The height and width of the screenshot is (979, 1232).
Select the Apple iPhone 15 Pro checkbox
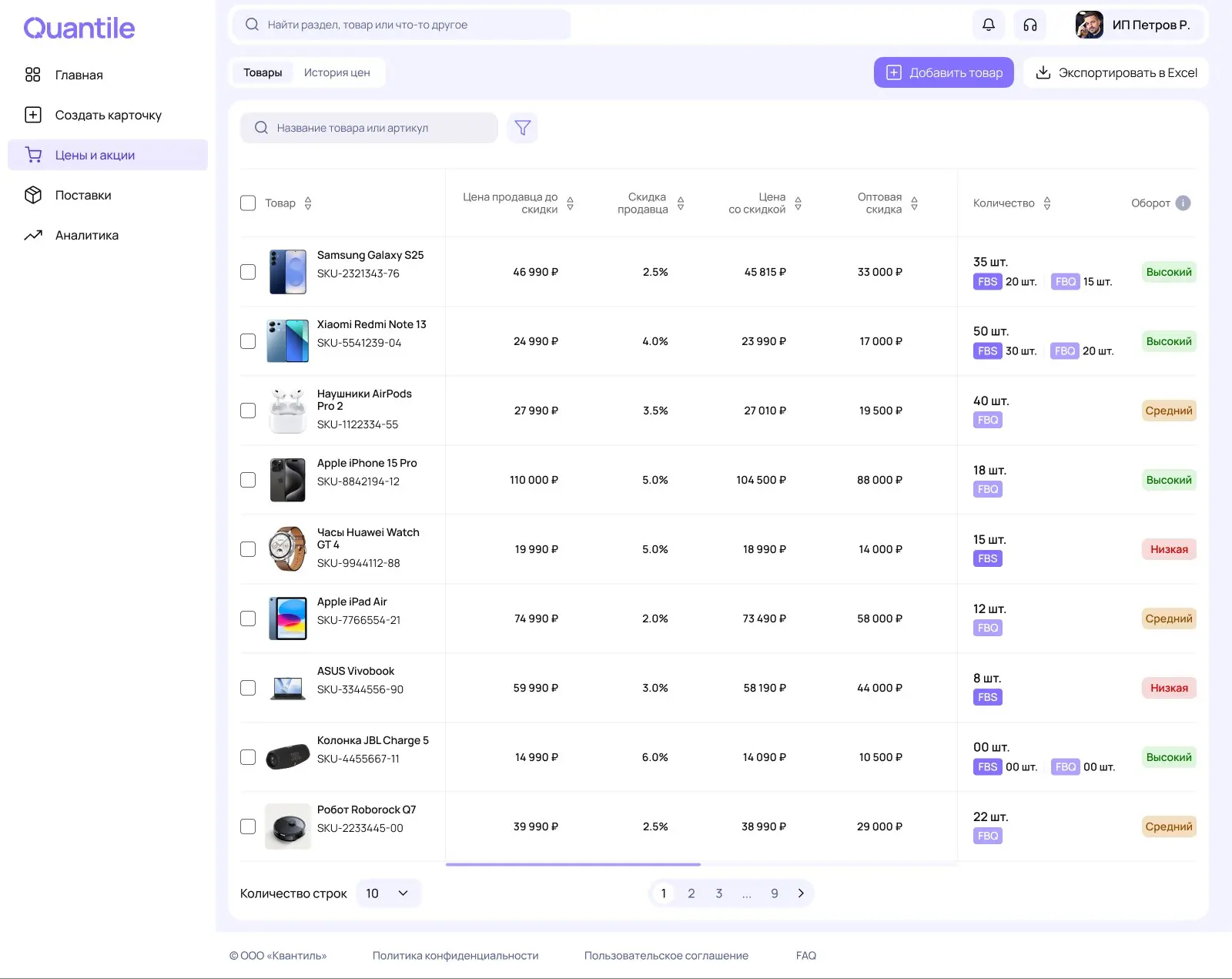tap(248, 480)
